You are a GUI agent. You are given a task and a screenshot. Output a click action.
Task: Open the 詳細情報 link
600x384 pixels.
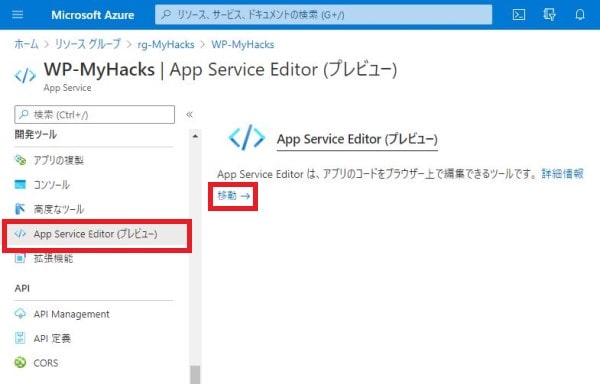[x=562, y=174]
